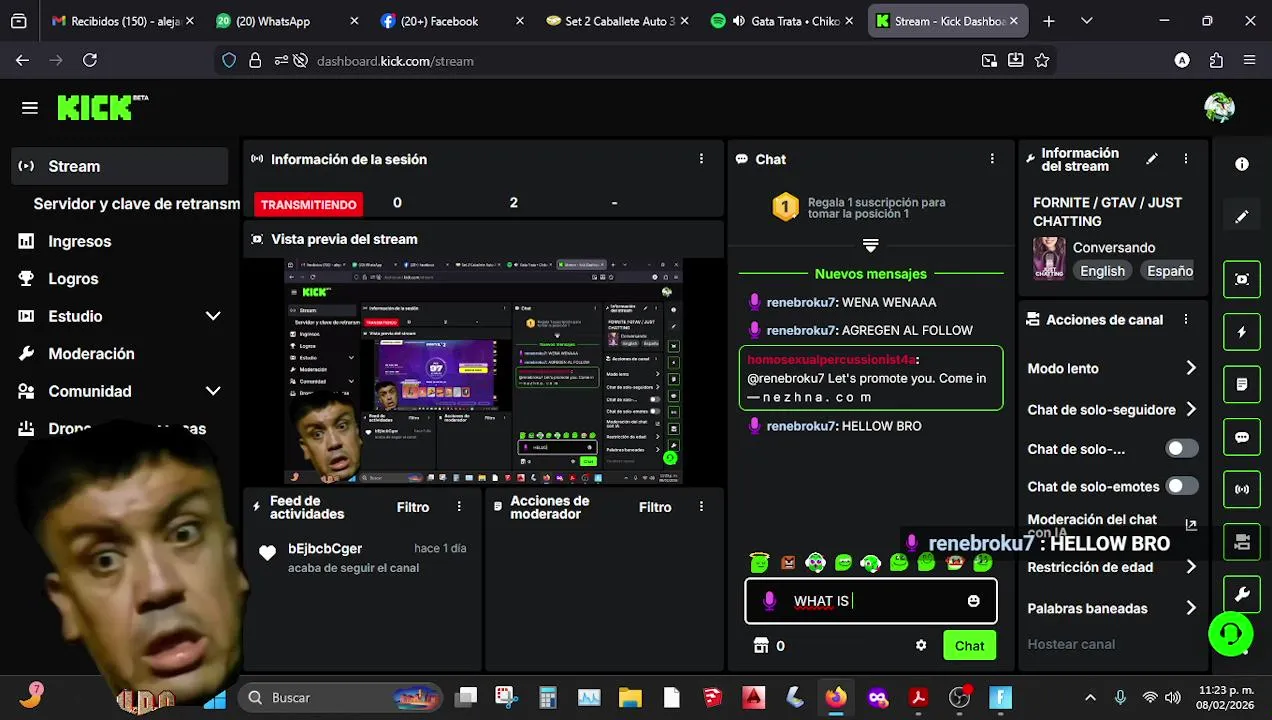Click the microphone icon in chat input
Viewport: 1272px width, 720px height.
tap(769, 601)
